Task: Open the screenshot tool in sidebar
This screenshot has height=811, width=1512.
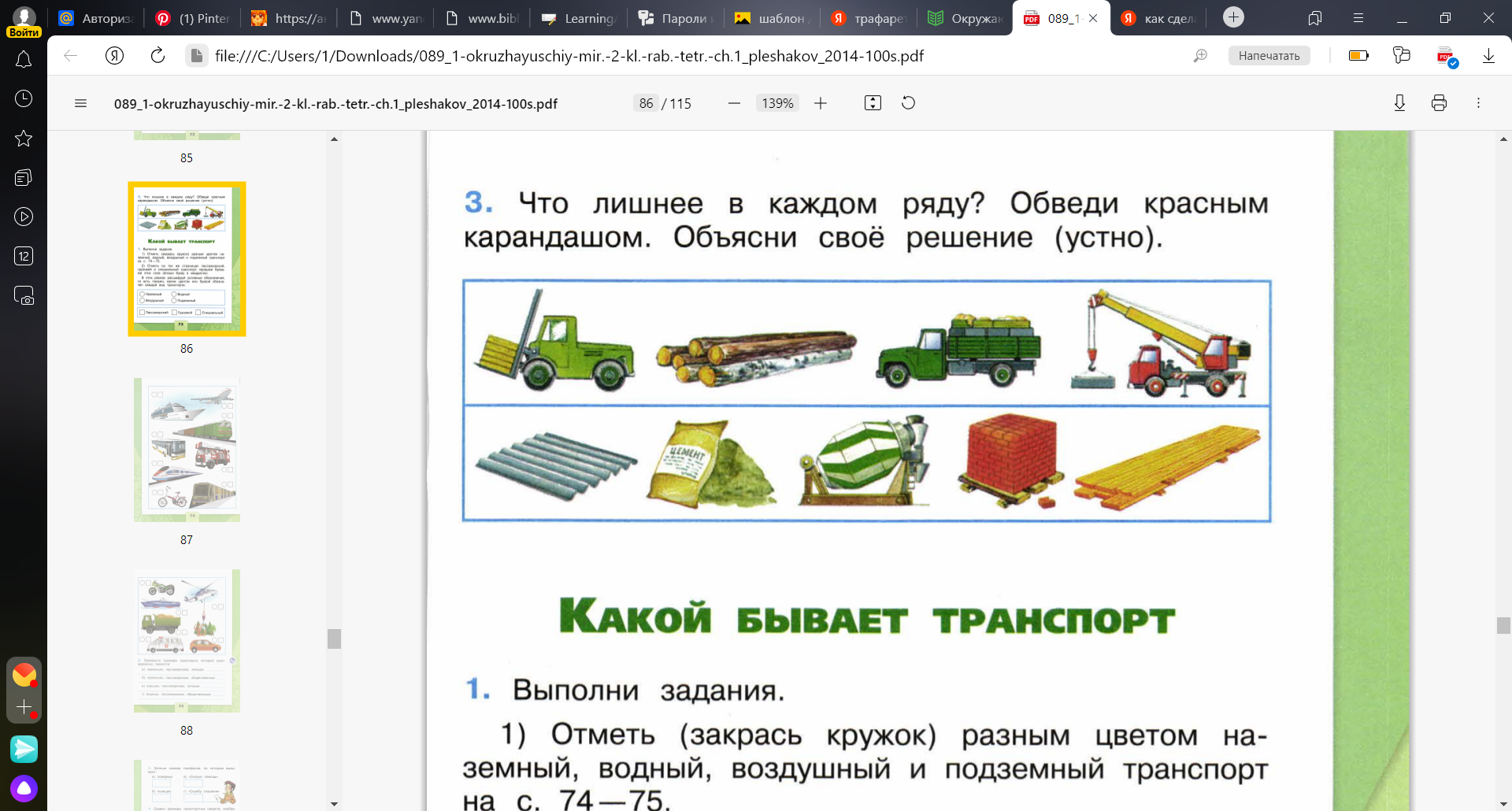Action: pyautogui.click(x=24, y=295)
